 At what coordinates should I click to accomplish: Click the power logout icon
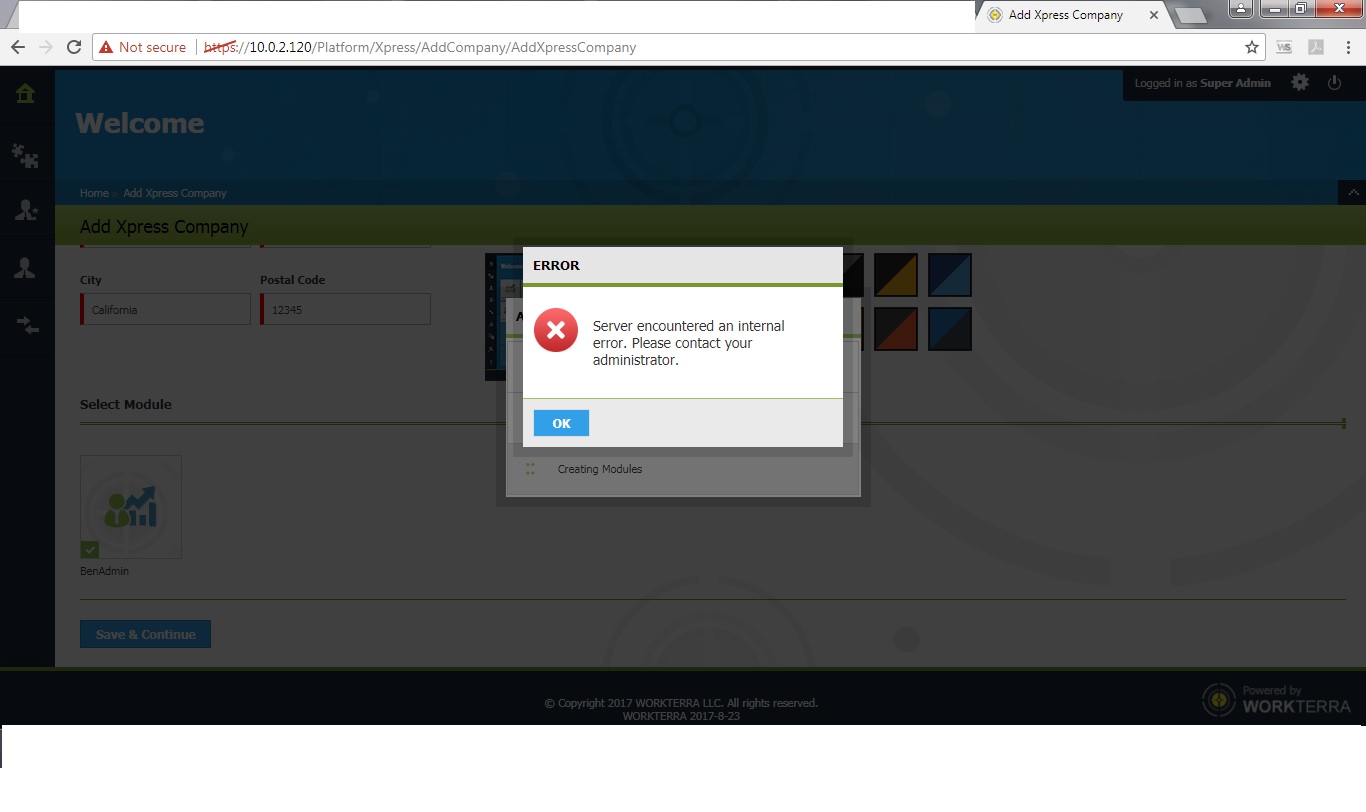coord(1334,83)
